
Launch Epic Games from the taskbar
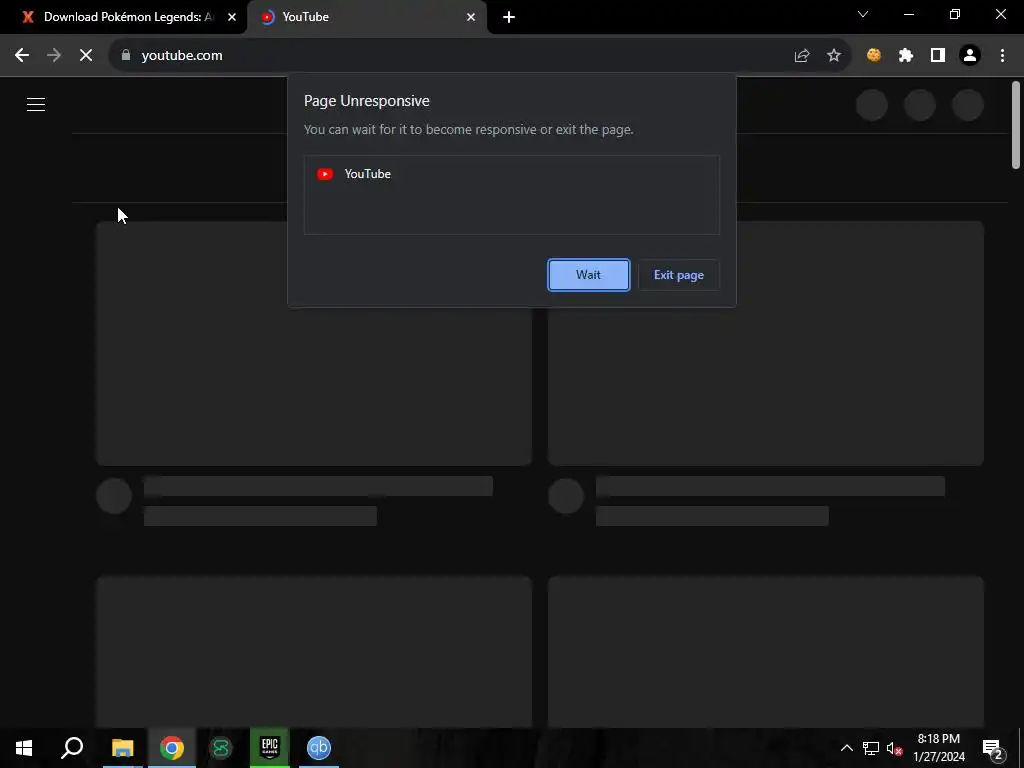click(x=270, y=748)
